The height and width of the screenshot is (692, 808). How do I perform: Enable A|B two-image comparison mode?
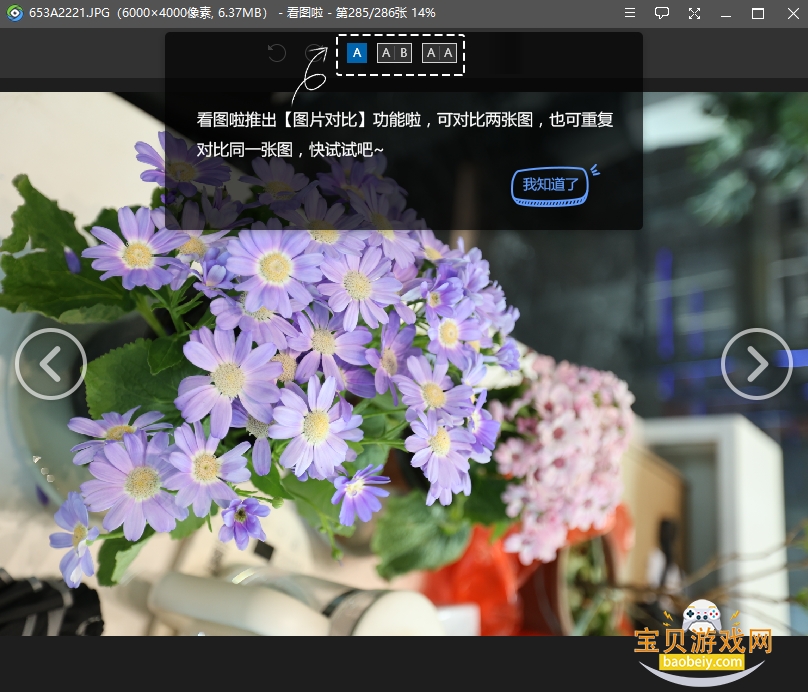click(x=394, y=53)
